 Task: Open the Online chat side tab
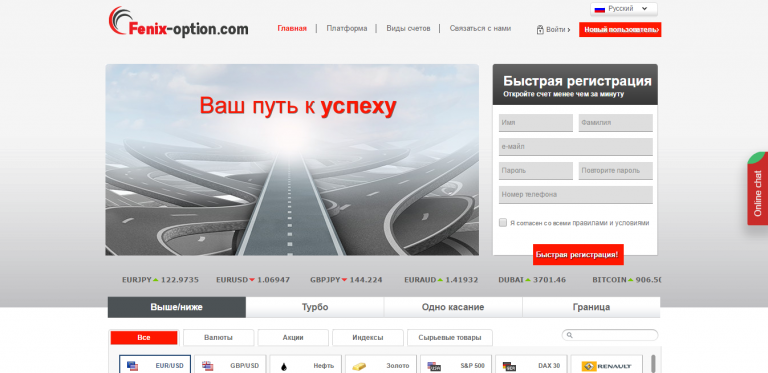(758, 189)
